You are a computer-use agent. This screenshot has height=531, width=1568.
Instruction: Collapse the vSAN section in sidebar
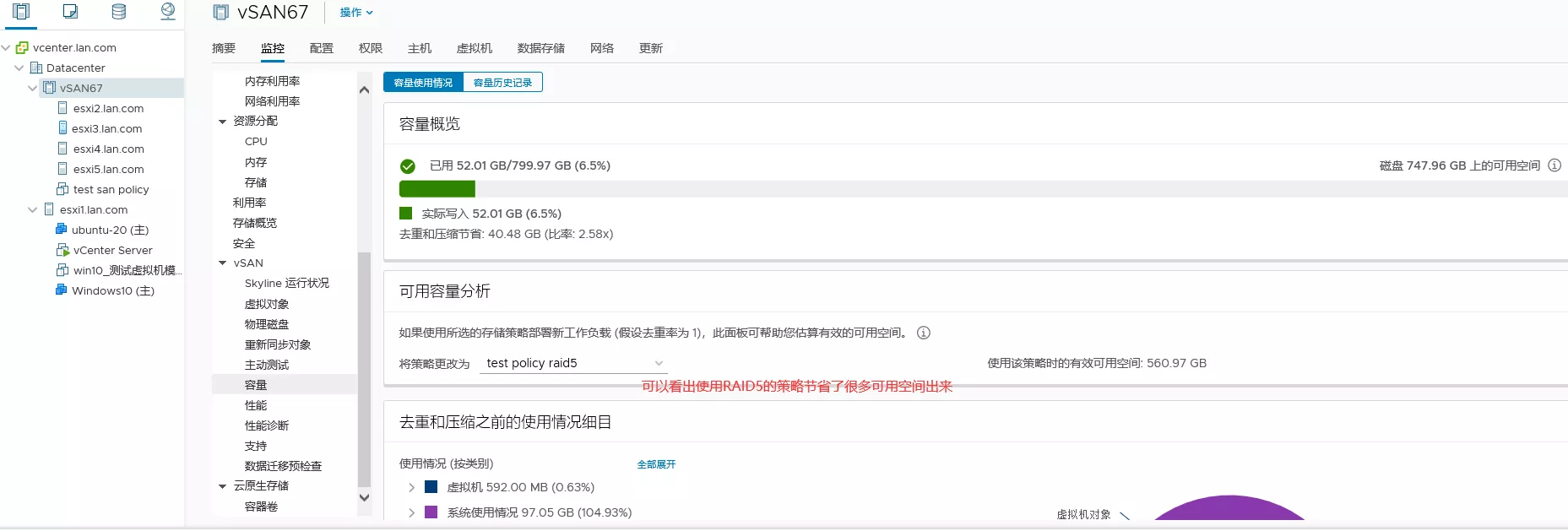(223, 263)
